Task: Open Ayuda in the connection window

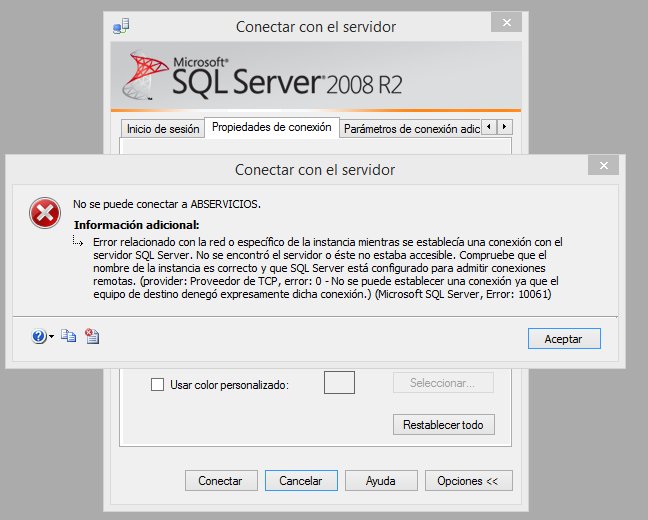Action: [x=381, y=480]
